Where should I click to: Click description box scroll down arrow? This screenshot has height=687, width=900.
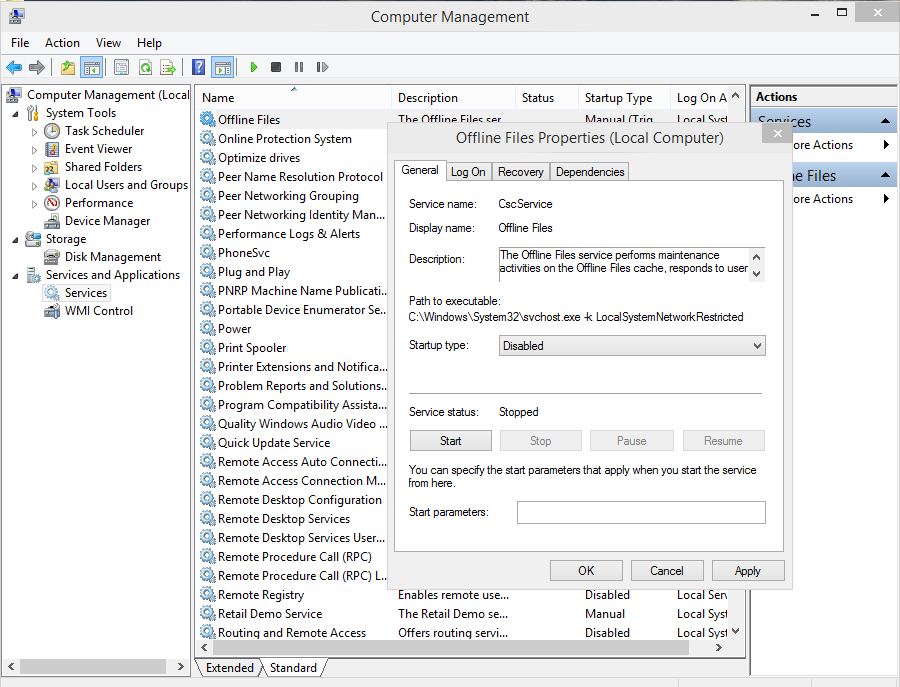tap(757, 274)
